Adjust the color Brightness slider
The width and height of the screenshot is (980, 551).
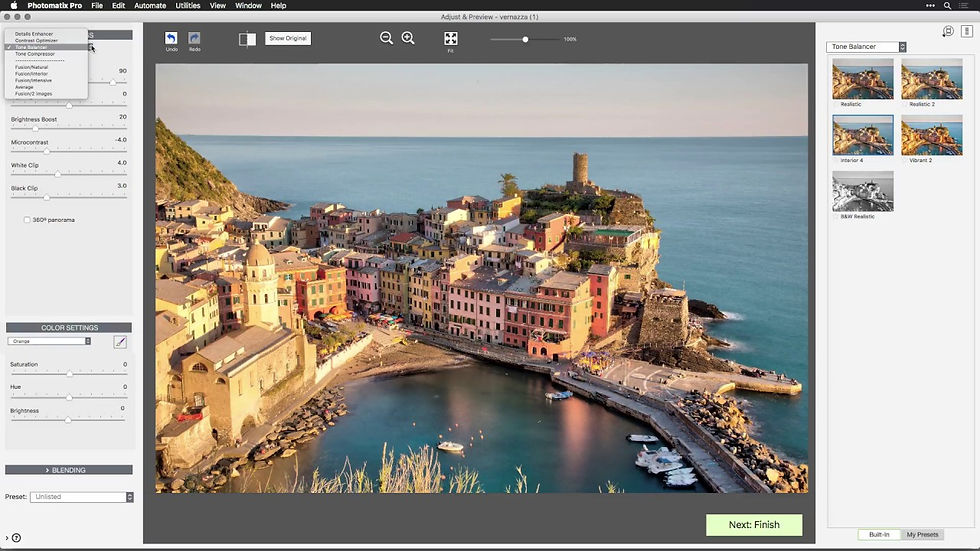pyautogui.click(x=69, y=420)
